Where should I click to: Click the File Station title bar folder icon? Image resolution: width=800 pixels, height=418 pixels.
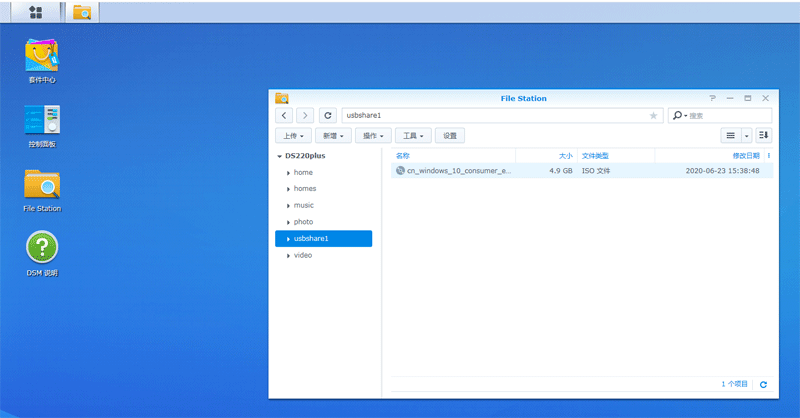point(282,98)
